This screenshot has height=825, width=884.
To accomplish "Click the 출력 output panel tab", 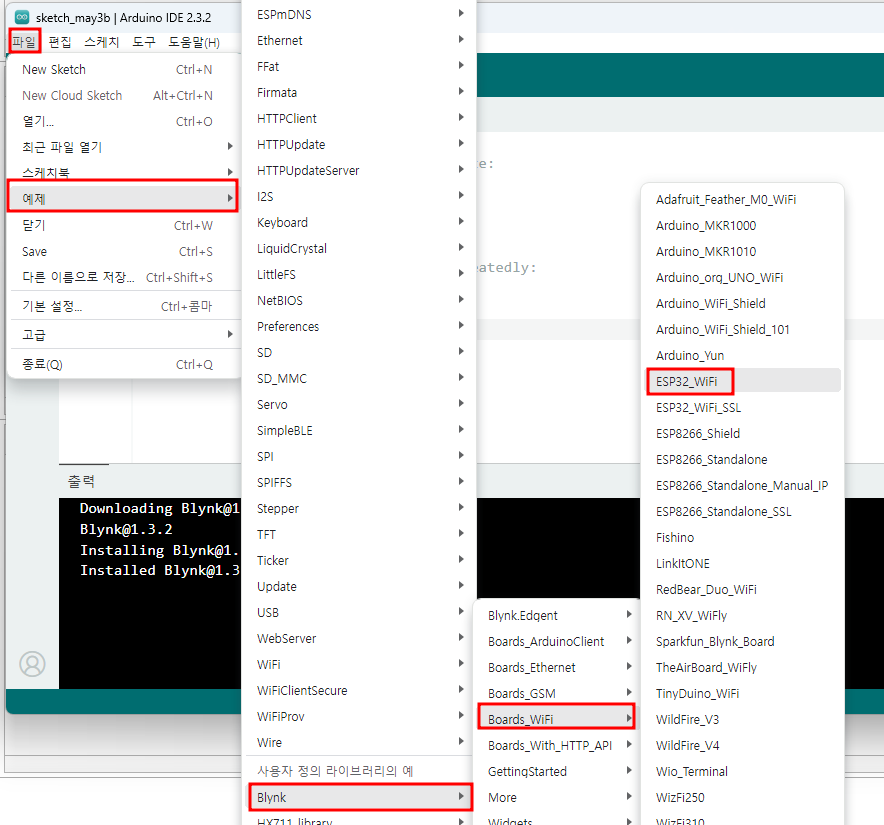I will coord(82,481).
